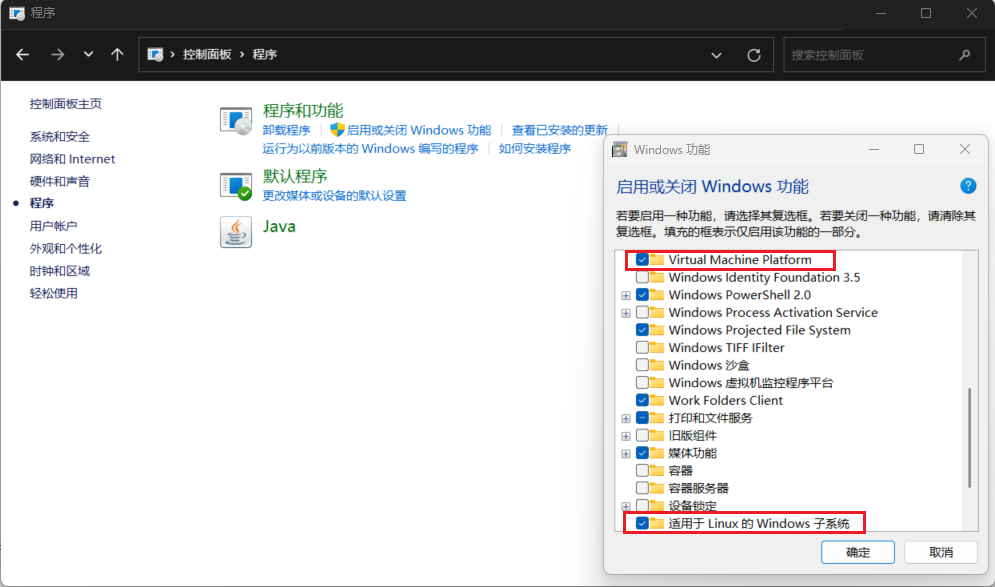
Task: Uncheck 适用于 Linux 的 Windows 子系统
Action: tap(642, 523)
